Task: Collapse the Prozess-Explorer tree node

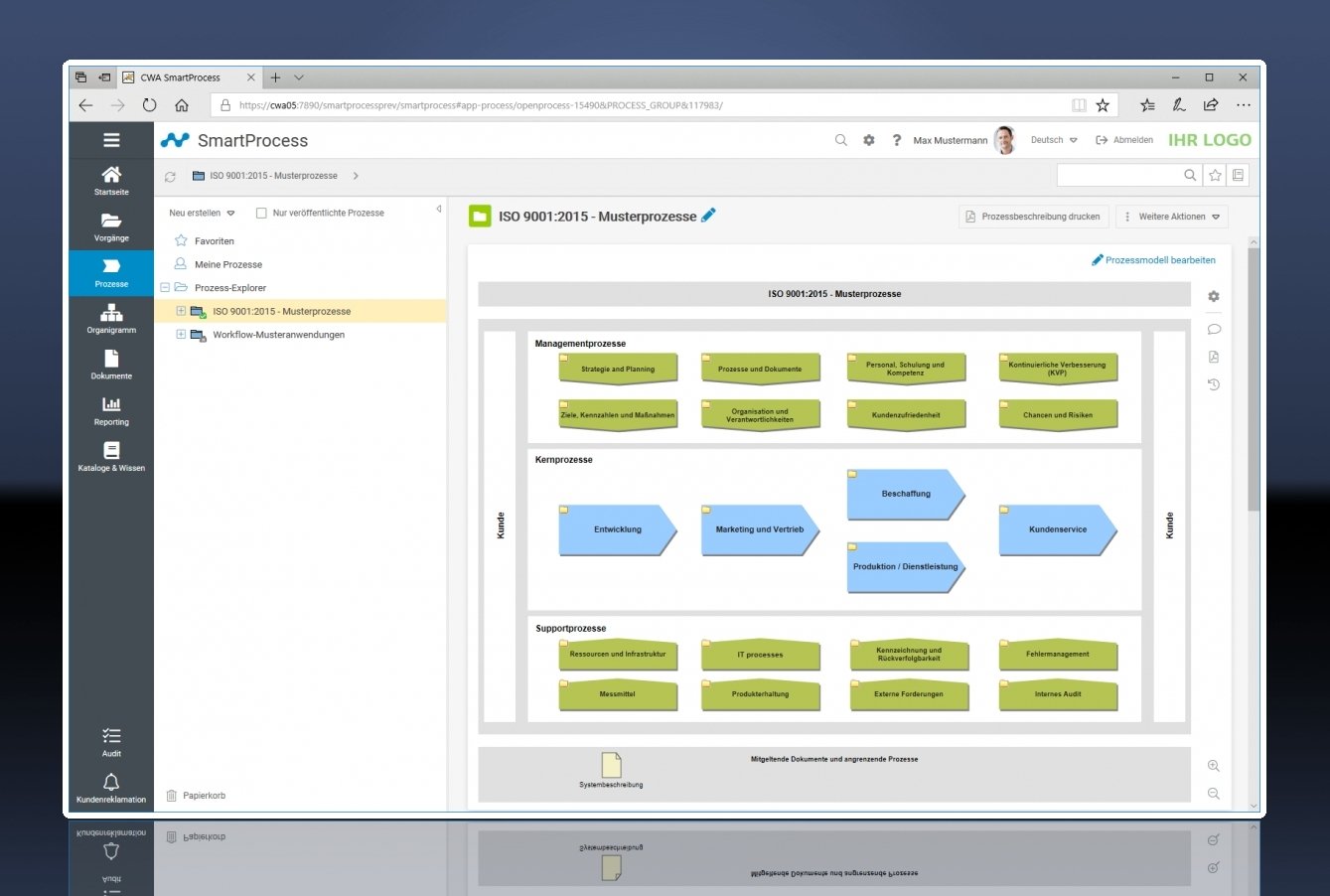Action: pos(165,287)
